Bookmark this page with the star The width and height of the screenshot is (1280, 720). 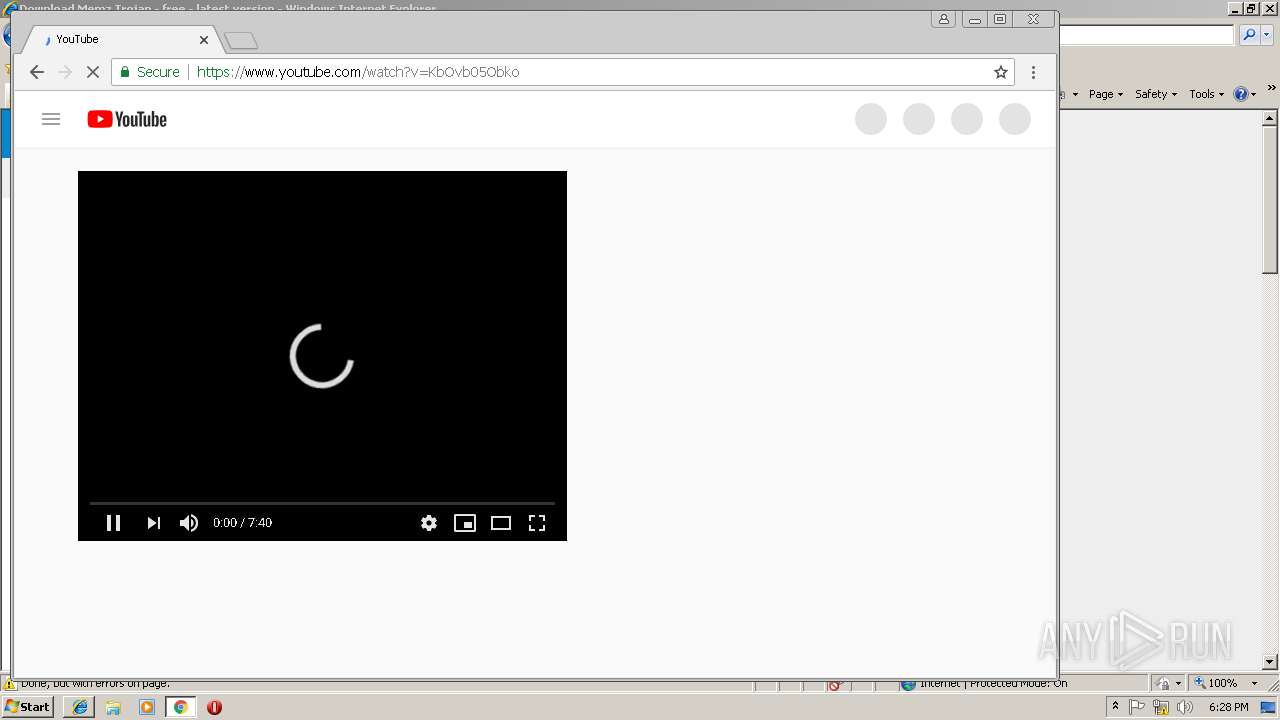tap(1000, 72)
